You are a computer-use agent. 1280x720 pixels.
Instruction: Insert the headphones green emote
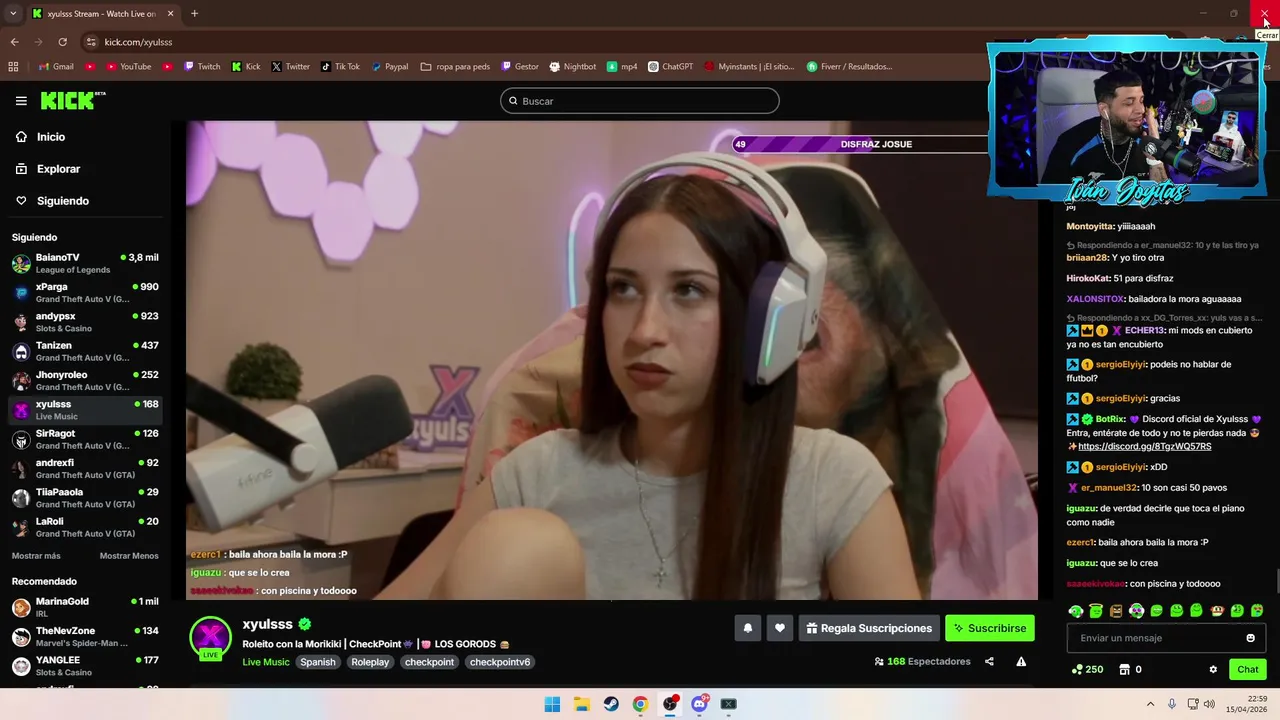pyautogui.click(x=1076, y=611)
